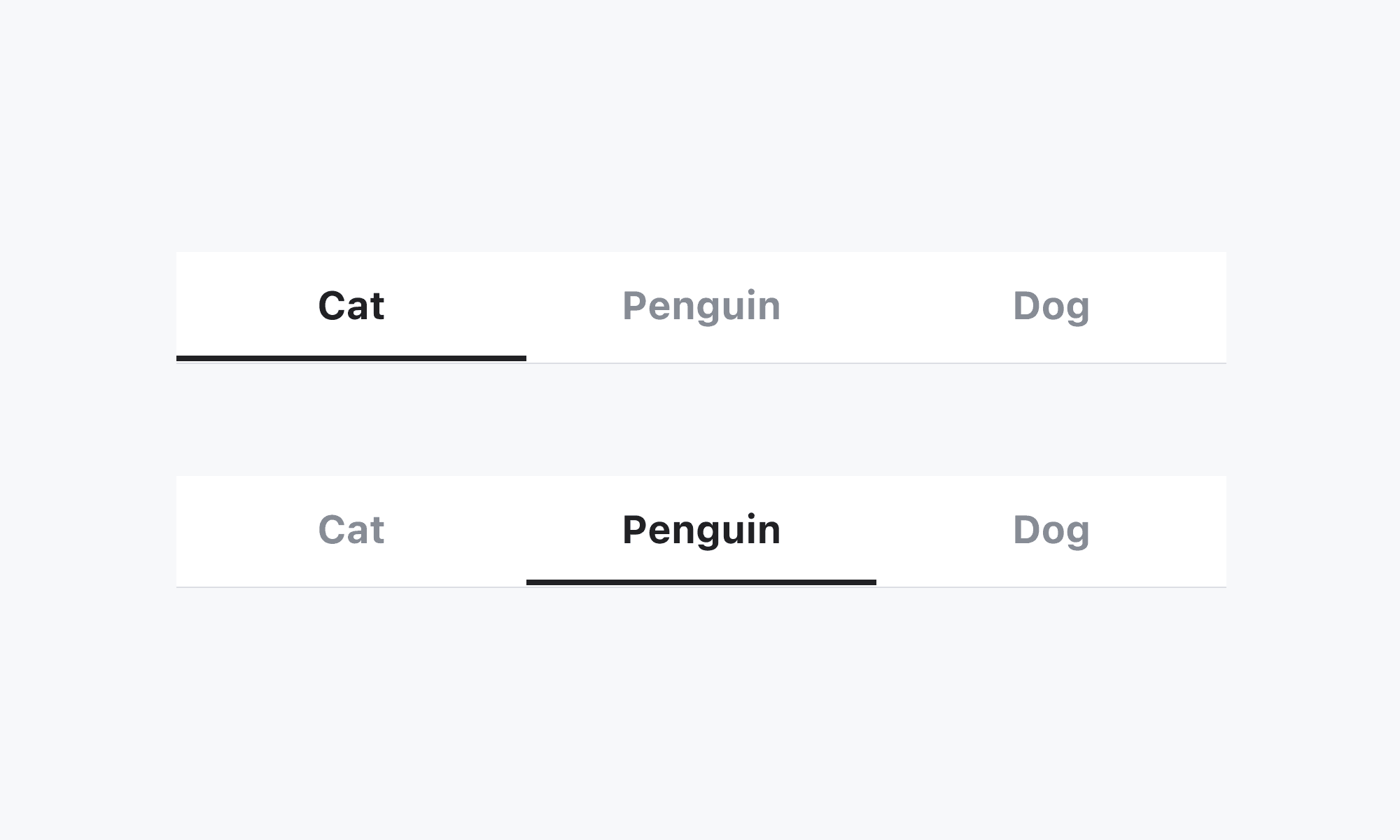The image size is (1400, 840).
Task: Click the dark underline beneath the lower Penguin tab
Action: (x=701, y=582)
